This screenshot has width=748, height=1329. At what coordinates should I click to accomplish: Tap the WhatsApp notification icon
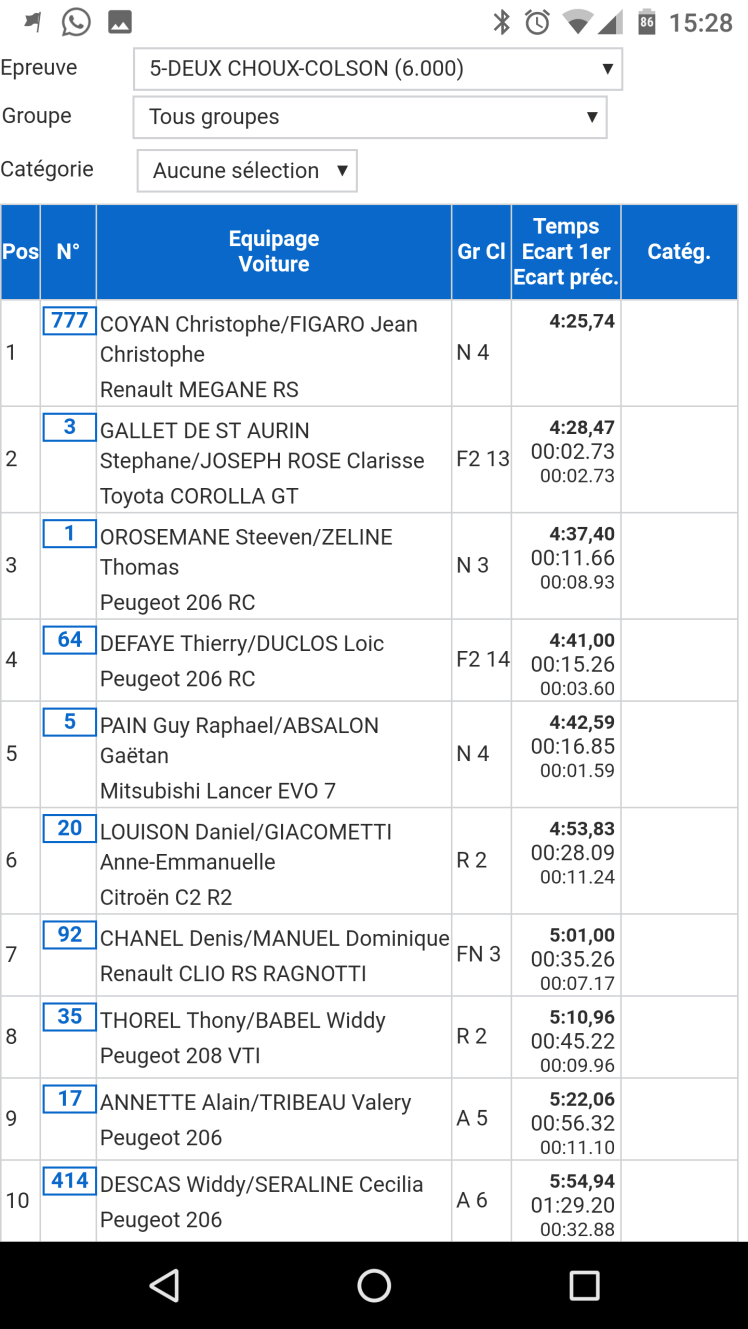point(76,21)
